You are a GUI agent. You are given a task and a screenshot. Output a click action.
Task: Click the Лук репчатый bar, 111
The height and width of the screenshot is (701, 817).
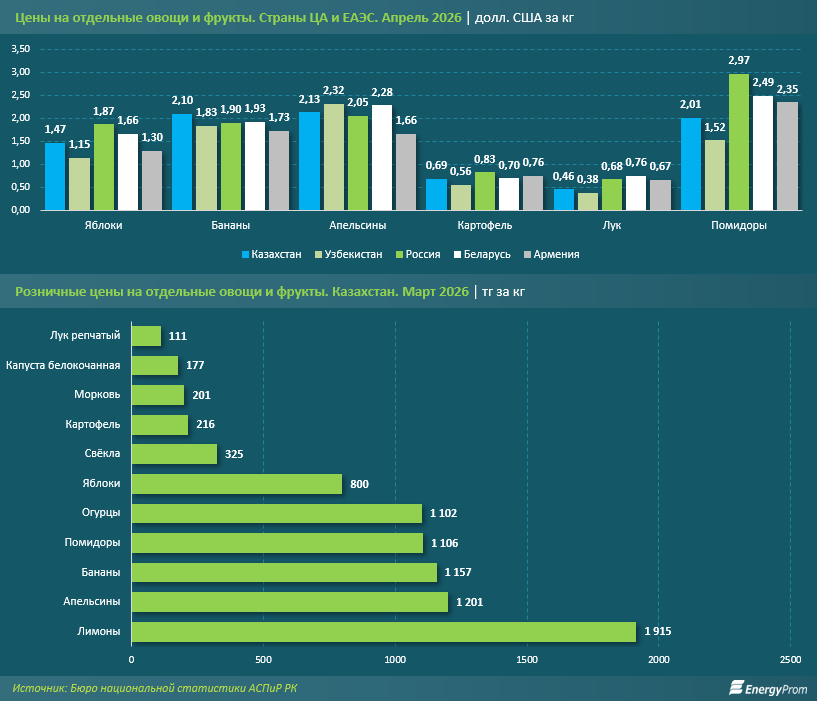(146, 335)
